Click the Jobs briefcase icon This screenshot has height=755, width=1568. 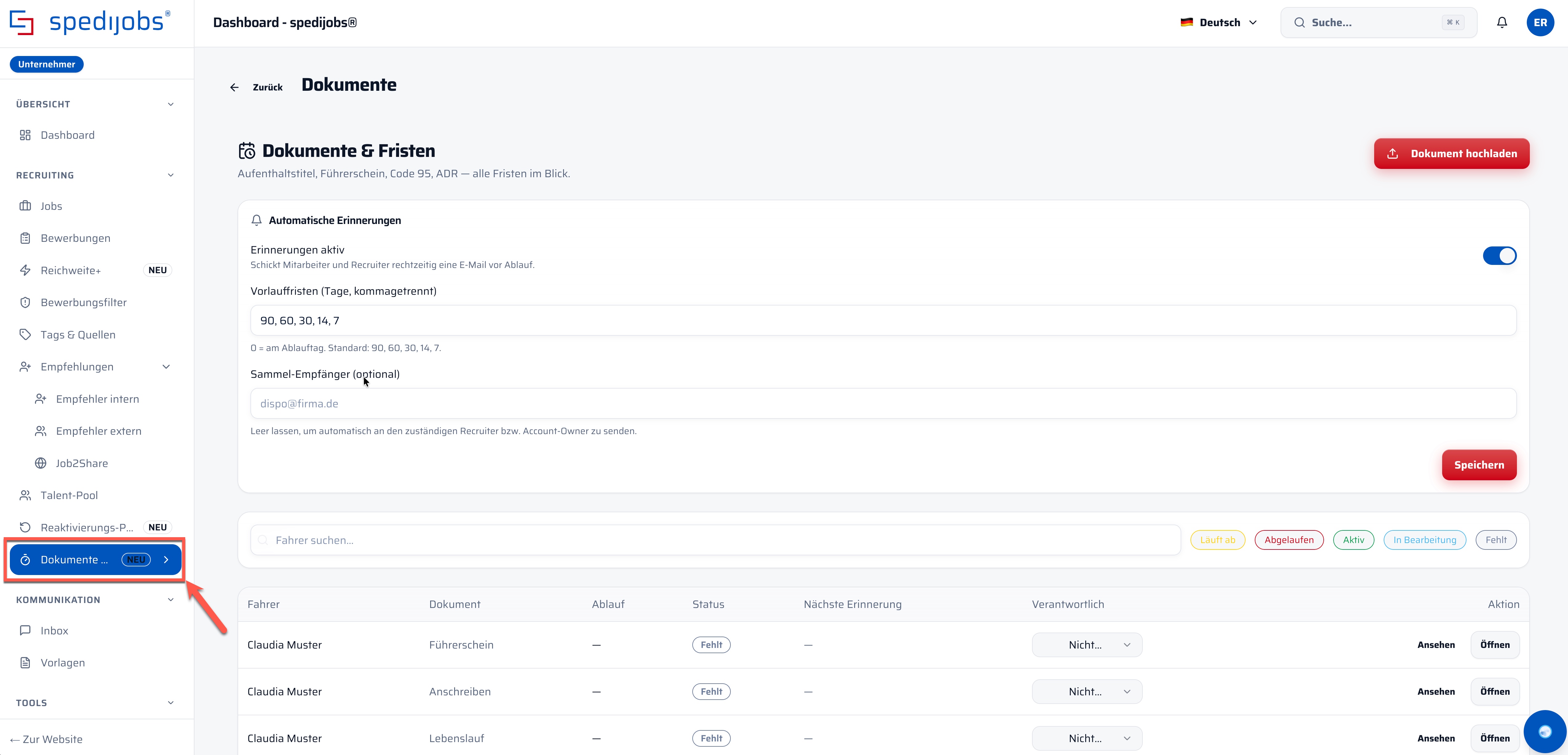click(x=25, y=206)
